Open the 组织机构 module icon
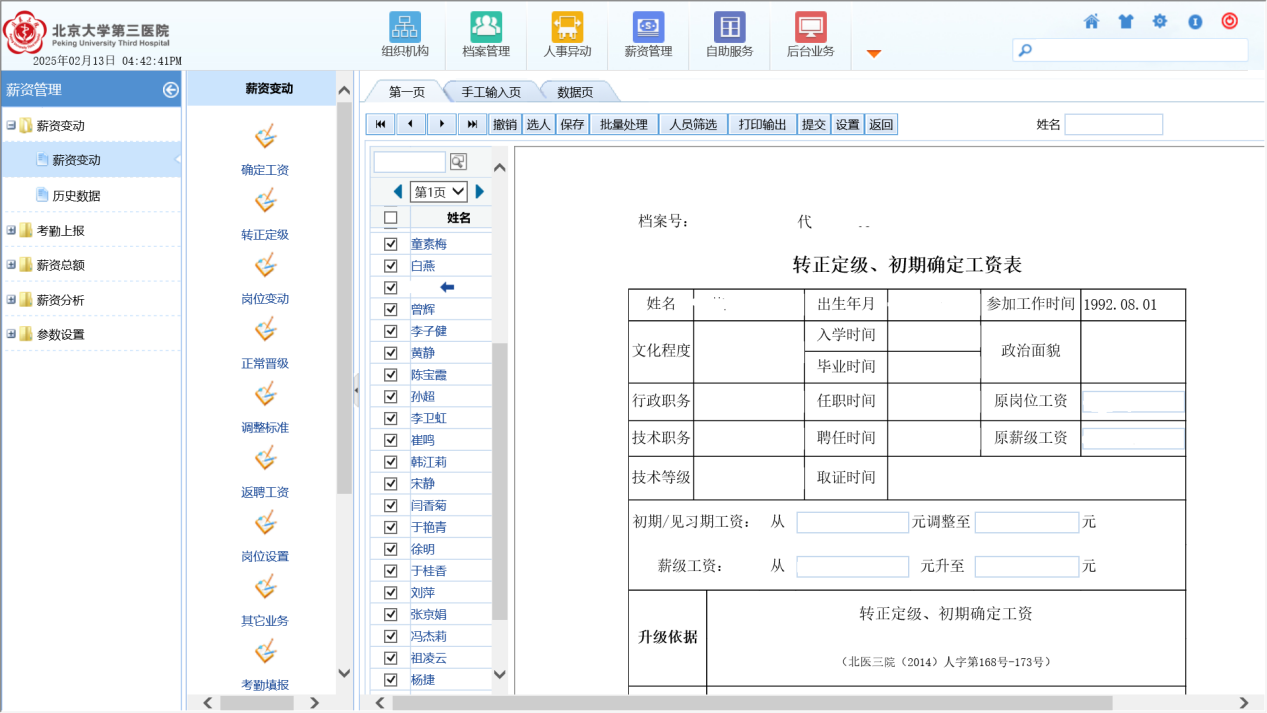Image resolution: width=1267 pixels, height=713 pixels. tap(404, 27)
